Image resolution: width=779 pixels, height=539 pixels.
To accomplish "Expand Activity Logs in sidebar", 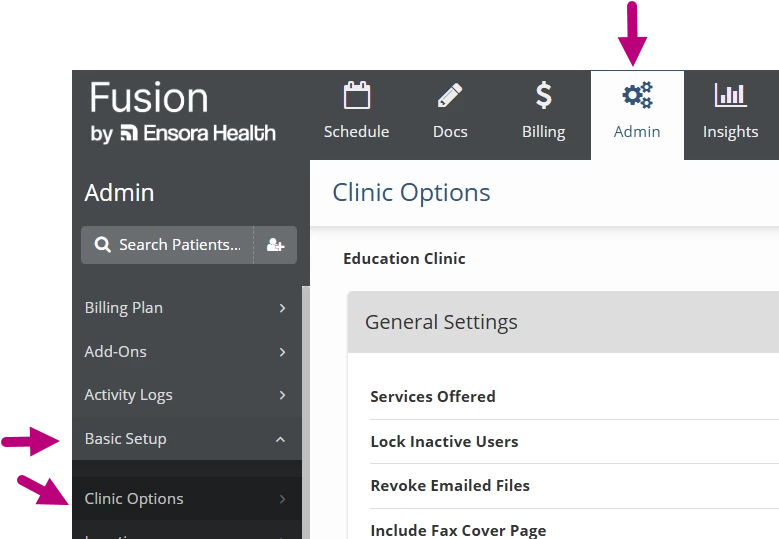I will click(x=187, y=395).
